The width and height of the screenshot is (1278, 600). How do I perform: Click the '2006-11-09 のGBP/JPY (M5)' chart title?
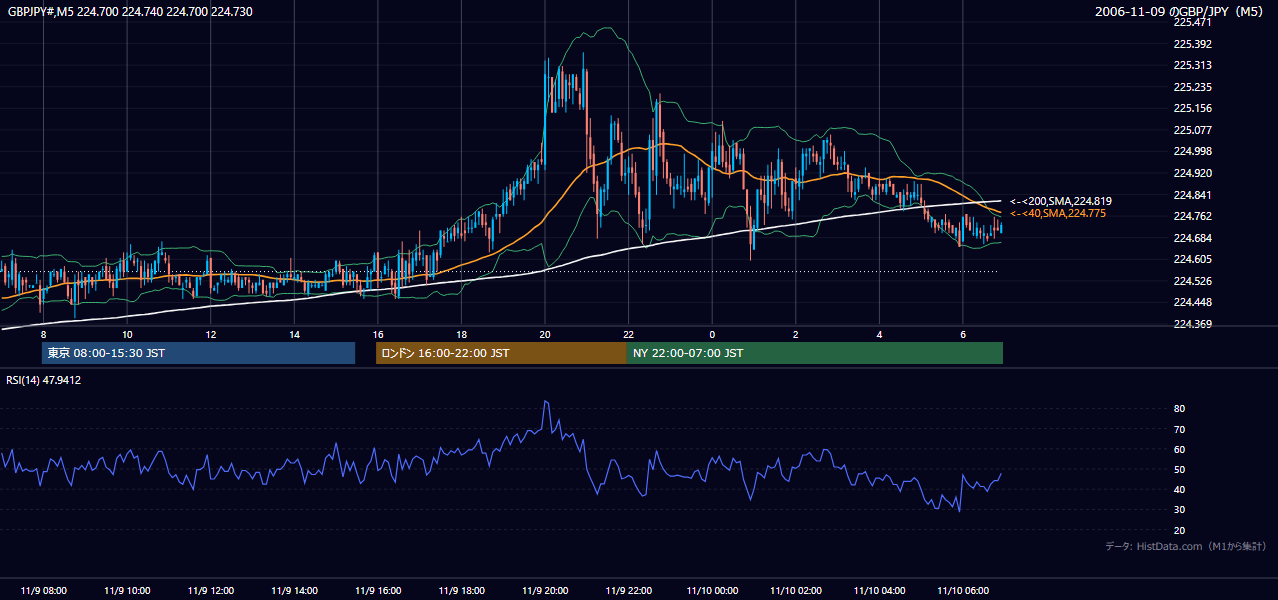(1180, 11)
